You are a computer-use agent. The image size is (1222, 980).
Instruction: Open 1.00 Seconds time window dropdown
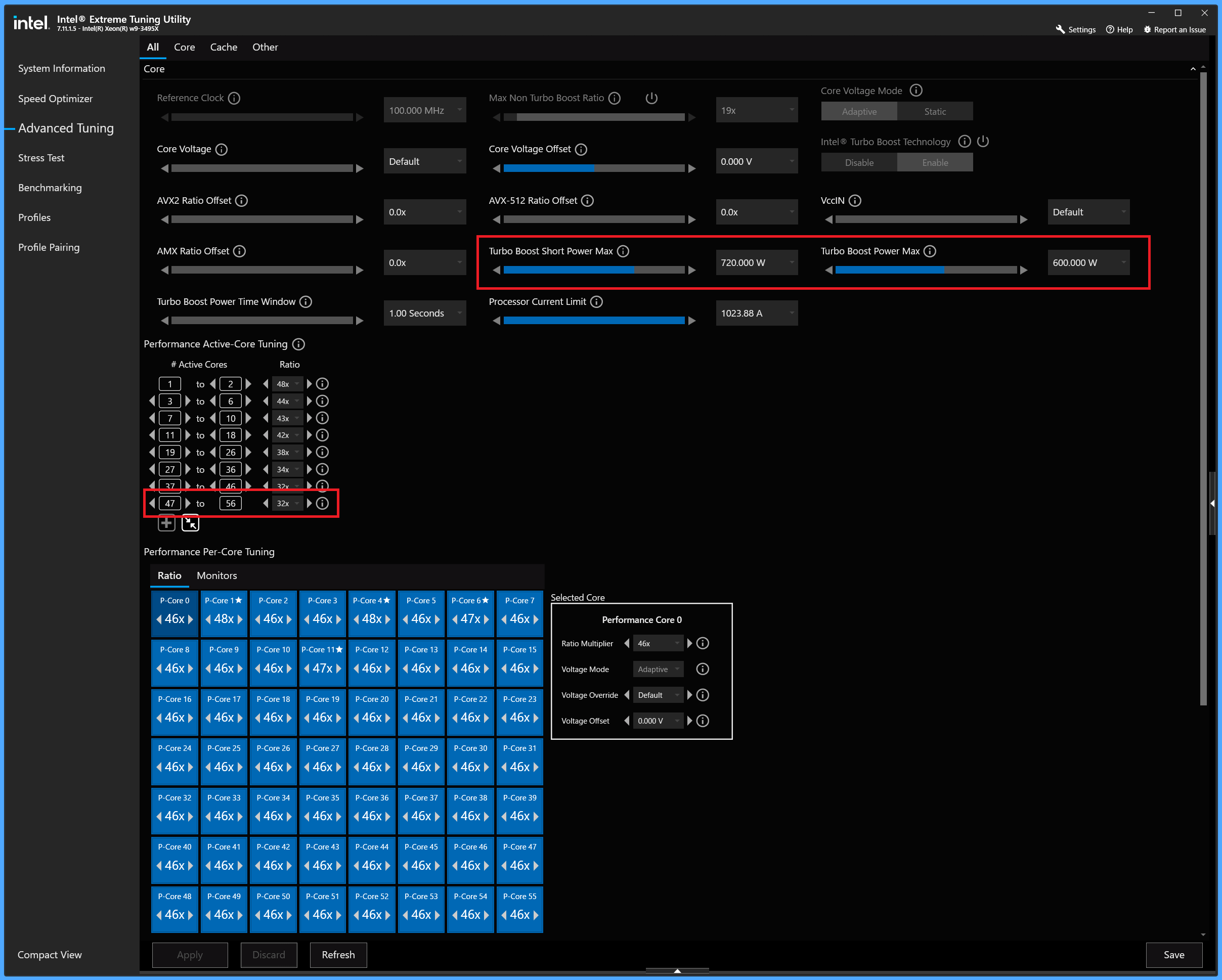[425, 314]
